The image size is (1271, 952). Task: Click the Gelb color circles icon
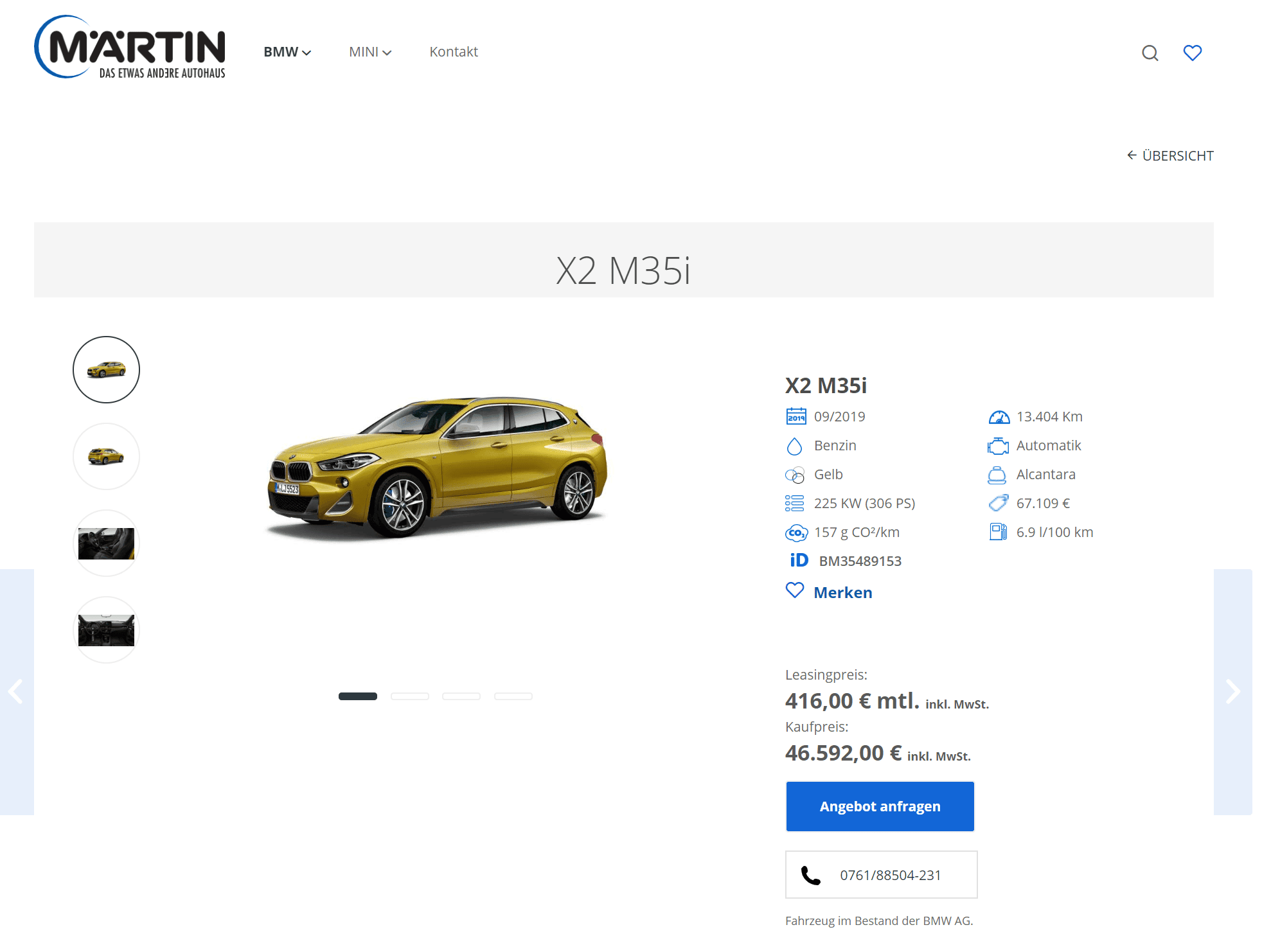tap(795, 475)
